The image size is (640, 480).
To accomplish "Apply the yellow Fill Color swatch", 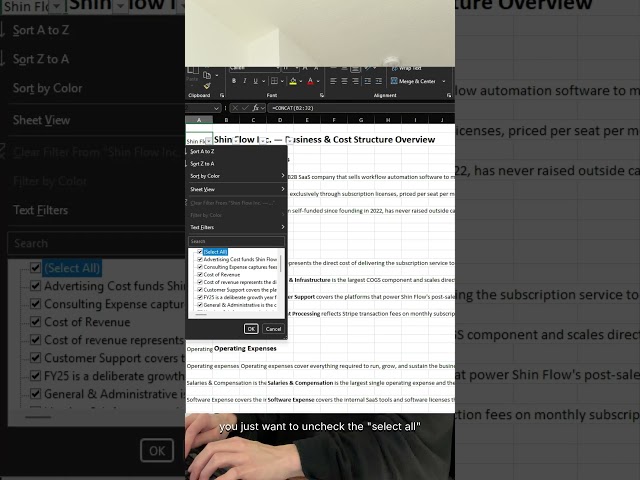I will (x=293, y=81).
